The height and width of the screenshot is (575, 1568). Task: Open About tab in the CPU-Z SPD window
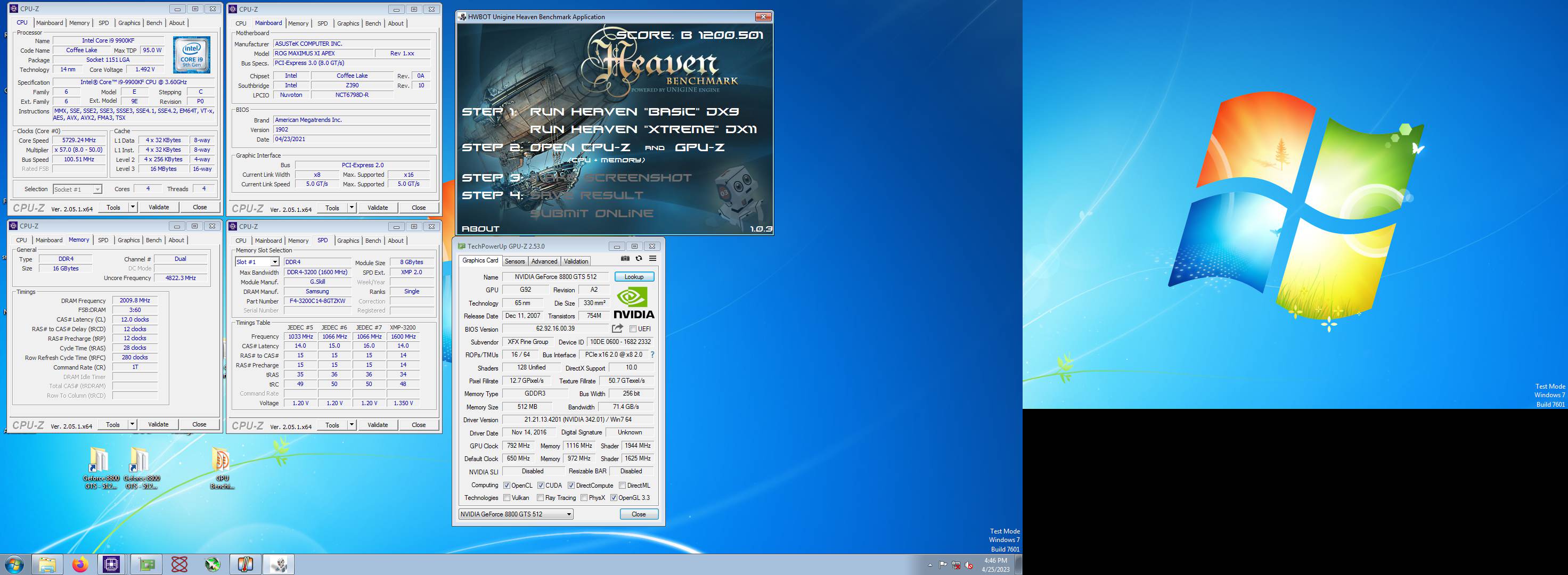click(x=396, y=240)
